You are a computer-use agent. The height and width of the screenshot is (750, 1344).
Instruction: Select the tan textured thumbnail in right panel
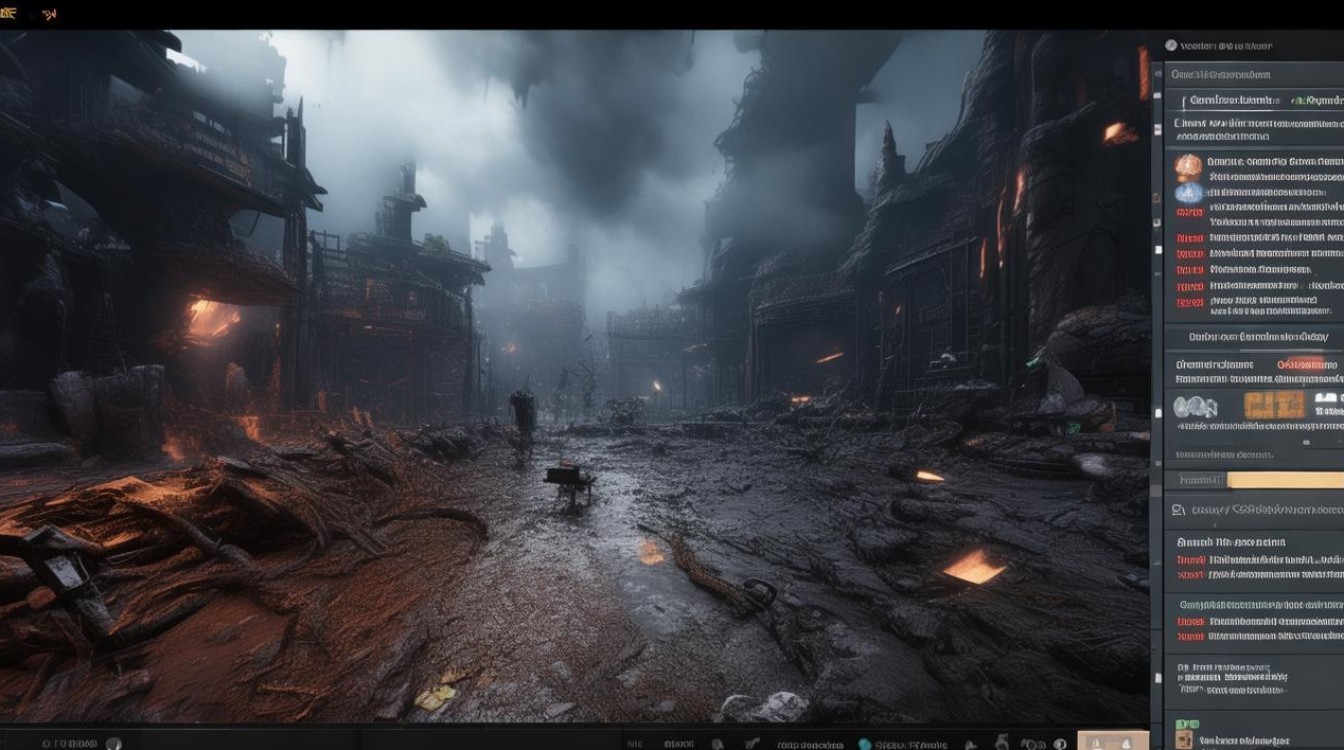(1274, 405)
